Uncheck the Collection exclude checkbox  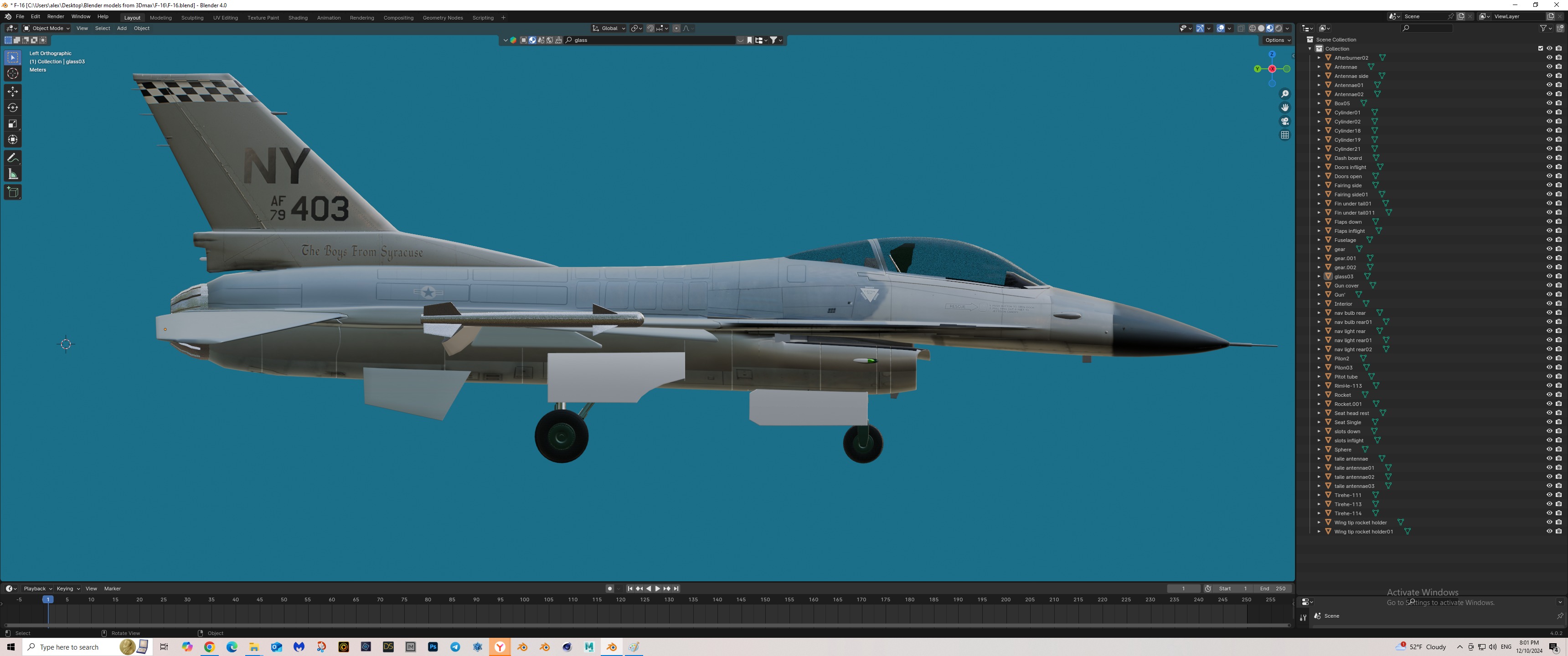(x=1541, y=49)
